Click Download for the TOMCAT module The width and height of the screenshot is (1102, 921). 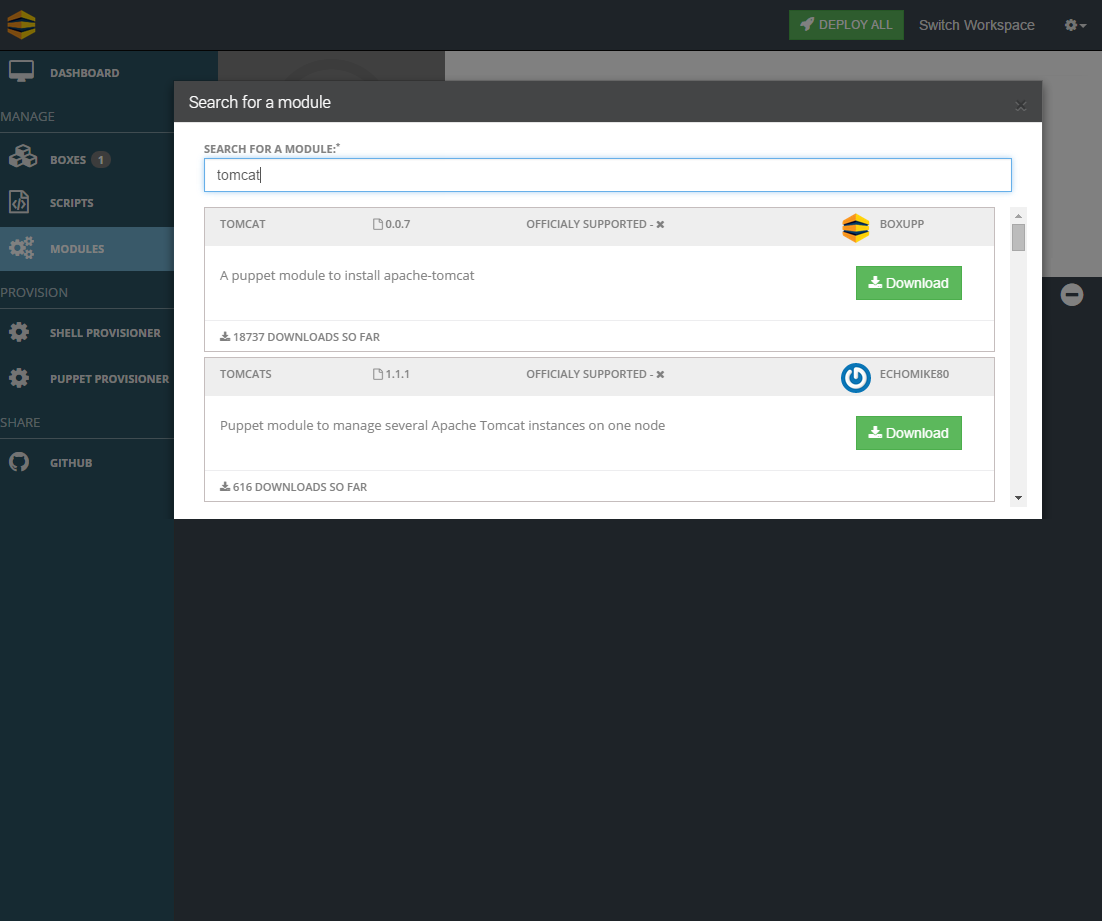(x=908, y=283)
